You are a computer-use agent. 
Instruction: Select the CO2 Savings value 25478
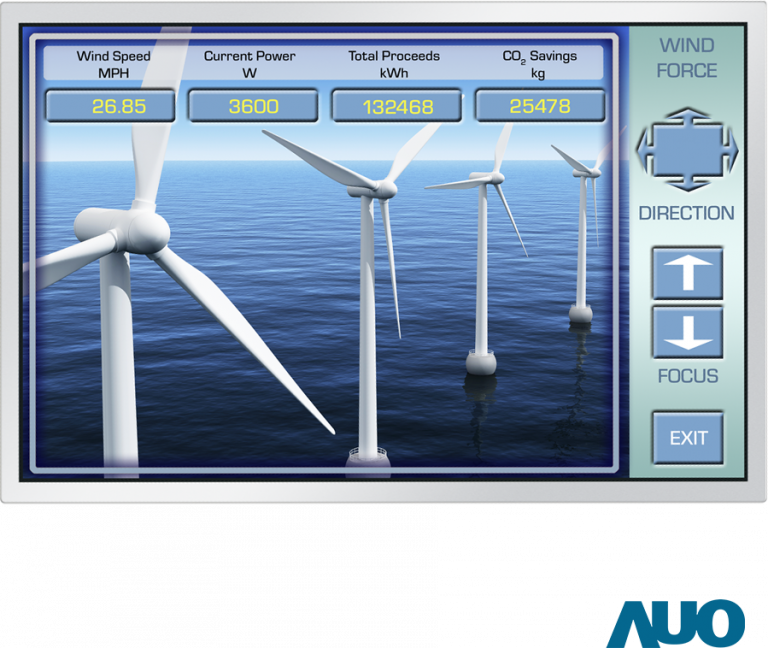pyautogui.click(x=540, y=106)
